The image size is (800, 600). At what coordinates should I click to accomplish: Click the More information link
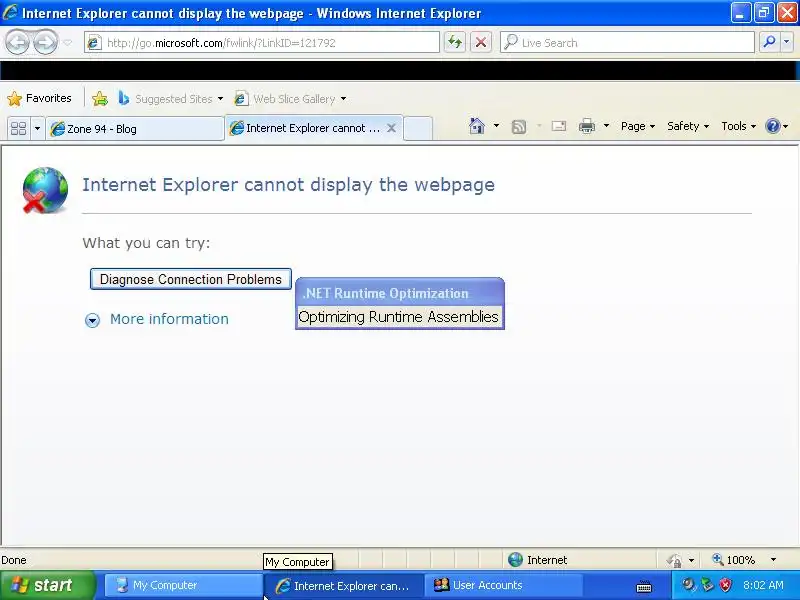(x=169, y=319)
